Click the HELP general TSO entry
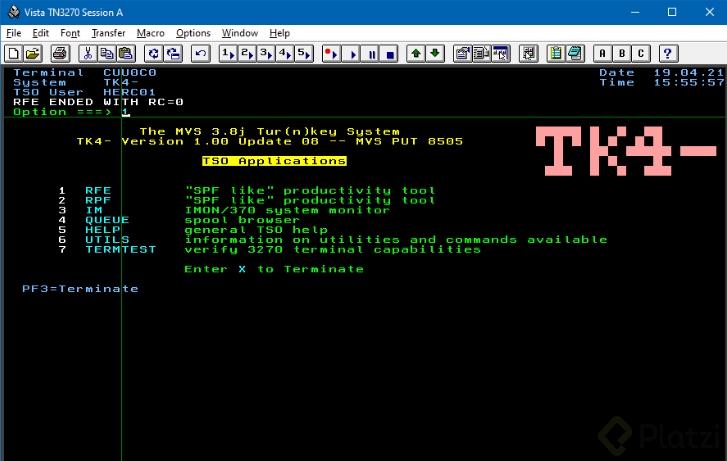This screenshot has height=461, width=727. tap(102, 230)
